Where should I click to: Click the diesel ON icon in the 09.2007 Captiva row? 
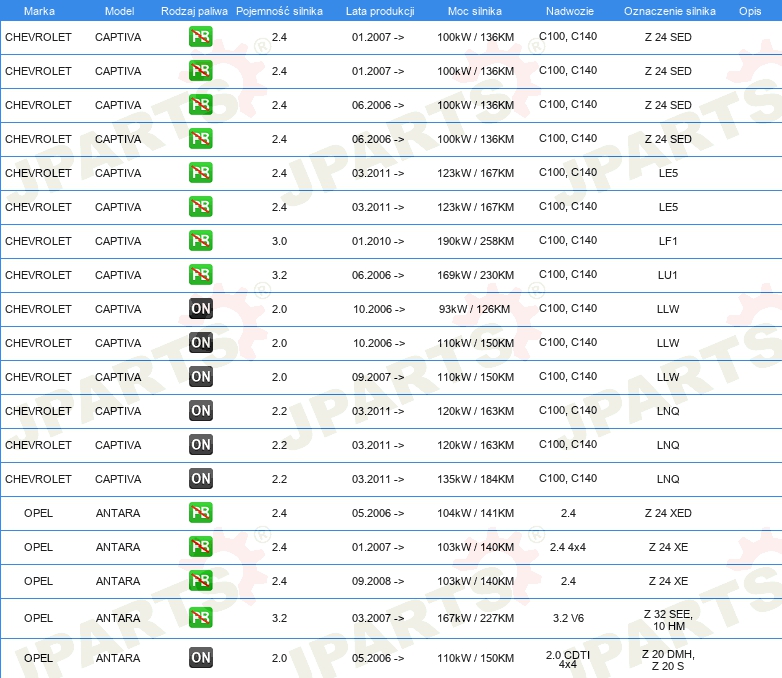tap(200, 377)
